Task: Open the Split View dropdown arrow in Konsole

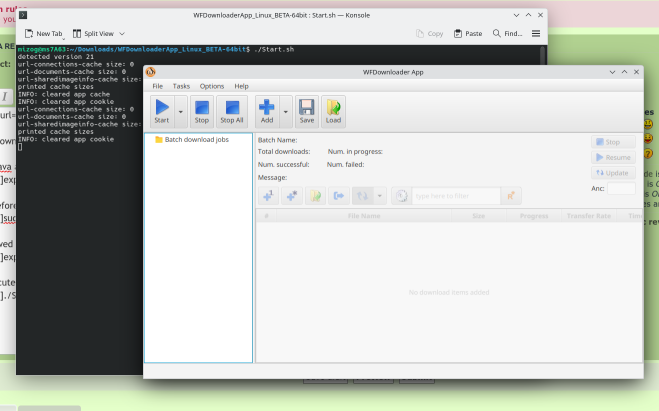Action: [122, 34]
